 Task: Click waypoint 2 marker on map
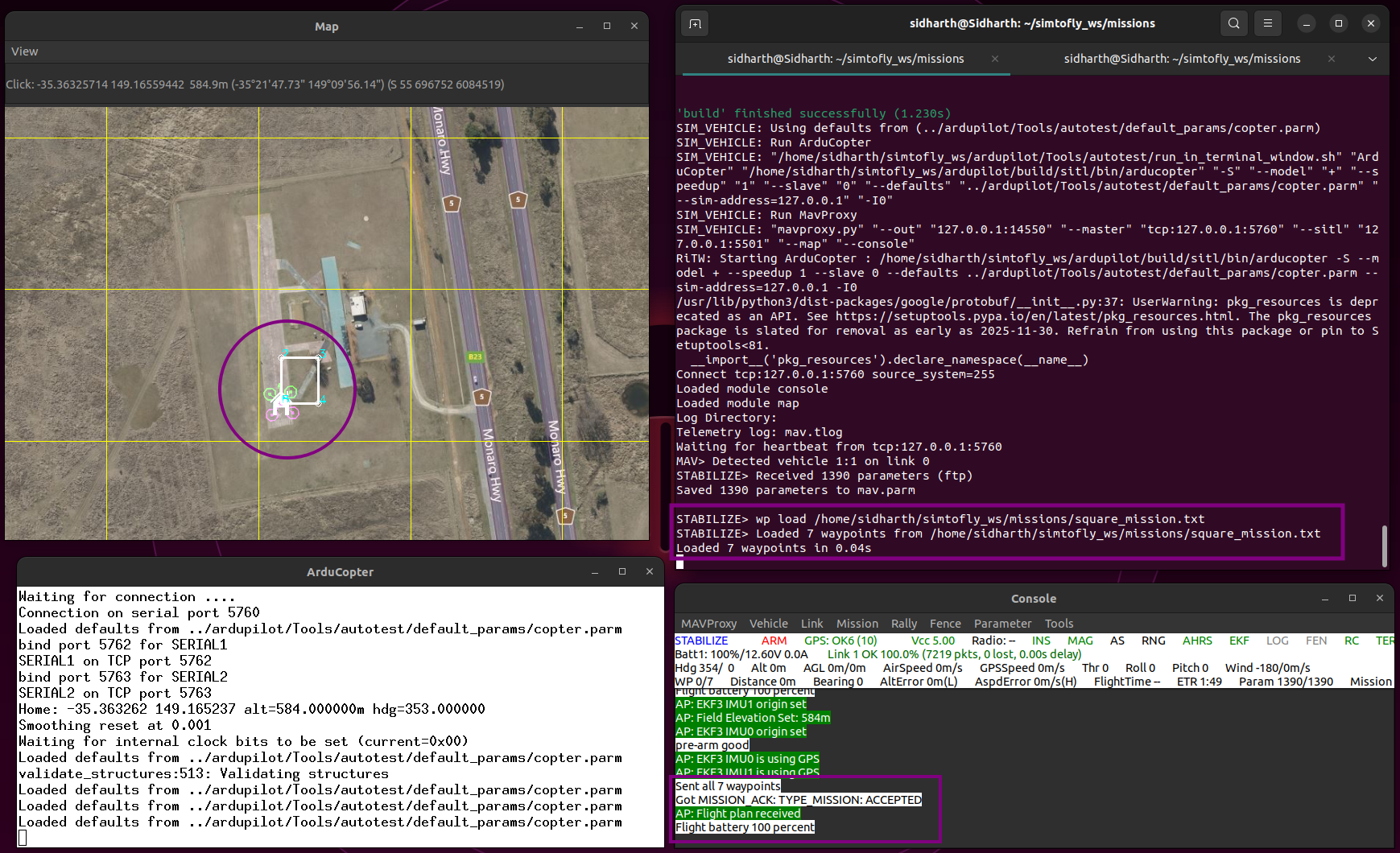[x=283, y=356]
